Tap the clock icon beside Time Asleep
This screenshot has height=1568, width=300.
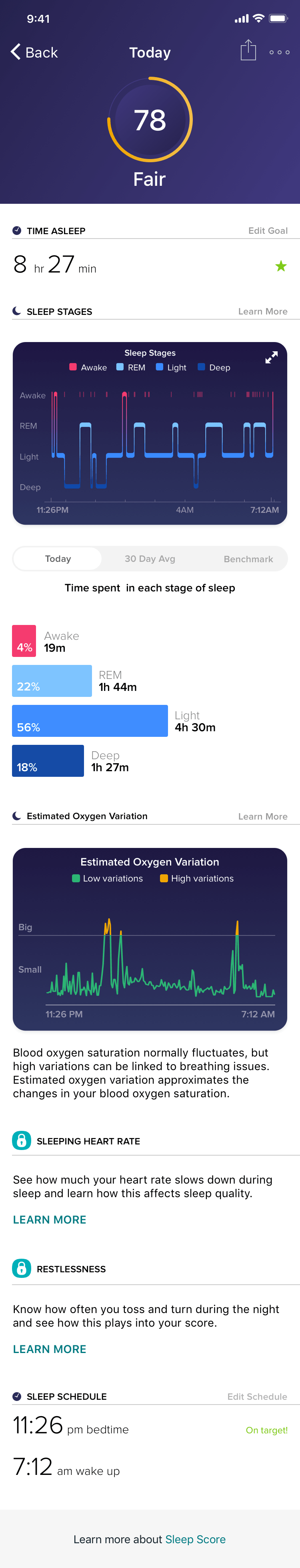[x=17, y=231]
